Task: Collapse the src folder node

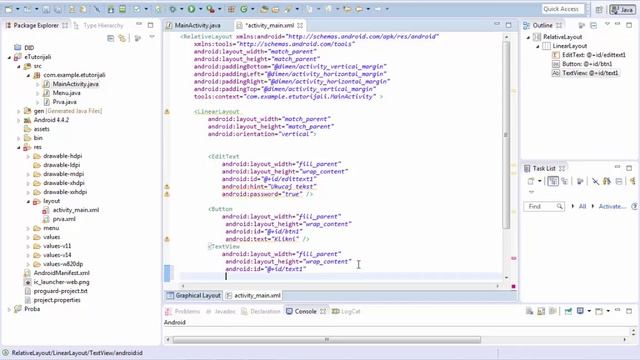Action: point(19,66)
